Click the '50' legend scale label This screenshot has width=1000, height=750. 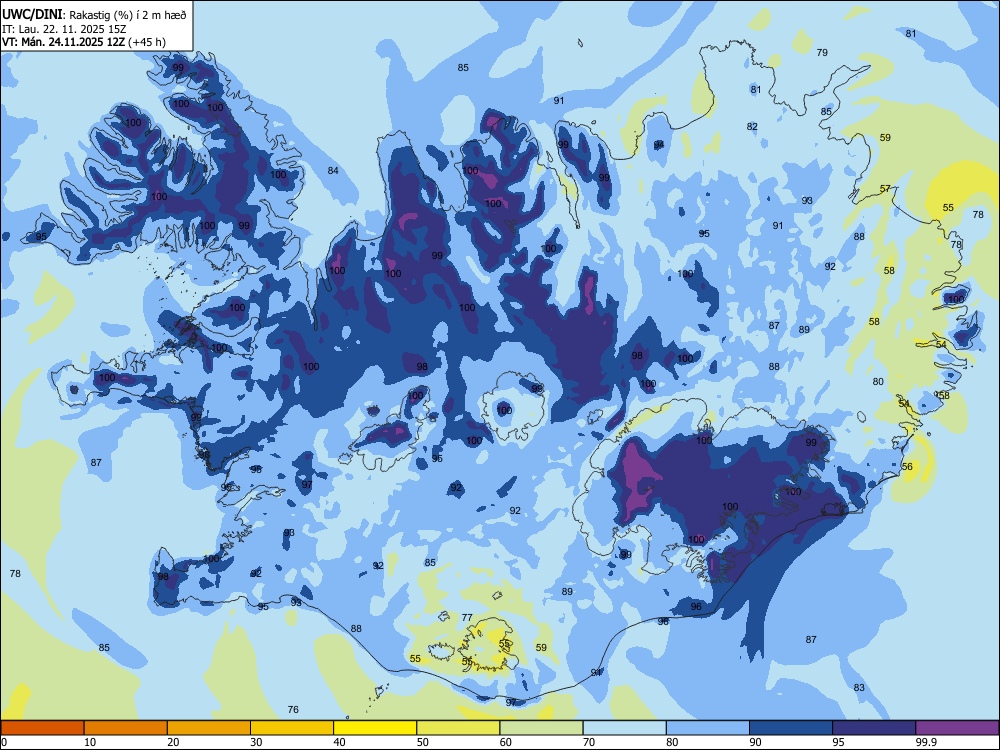coord(422,742)
